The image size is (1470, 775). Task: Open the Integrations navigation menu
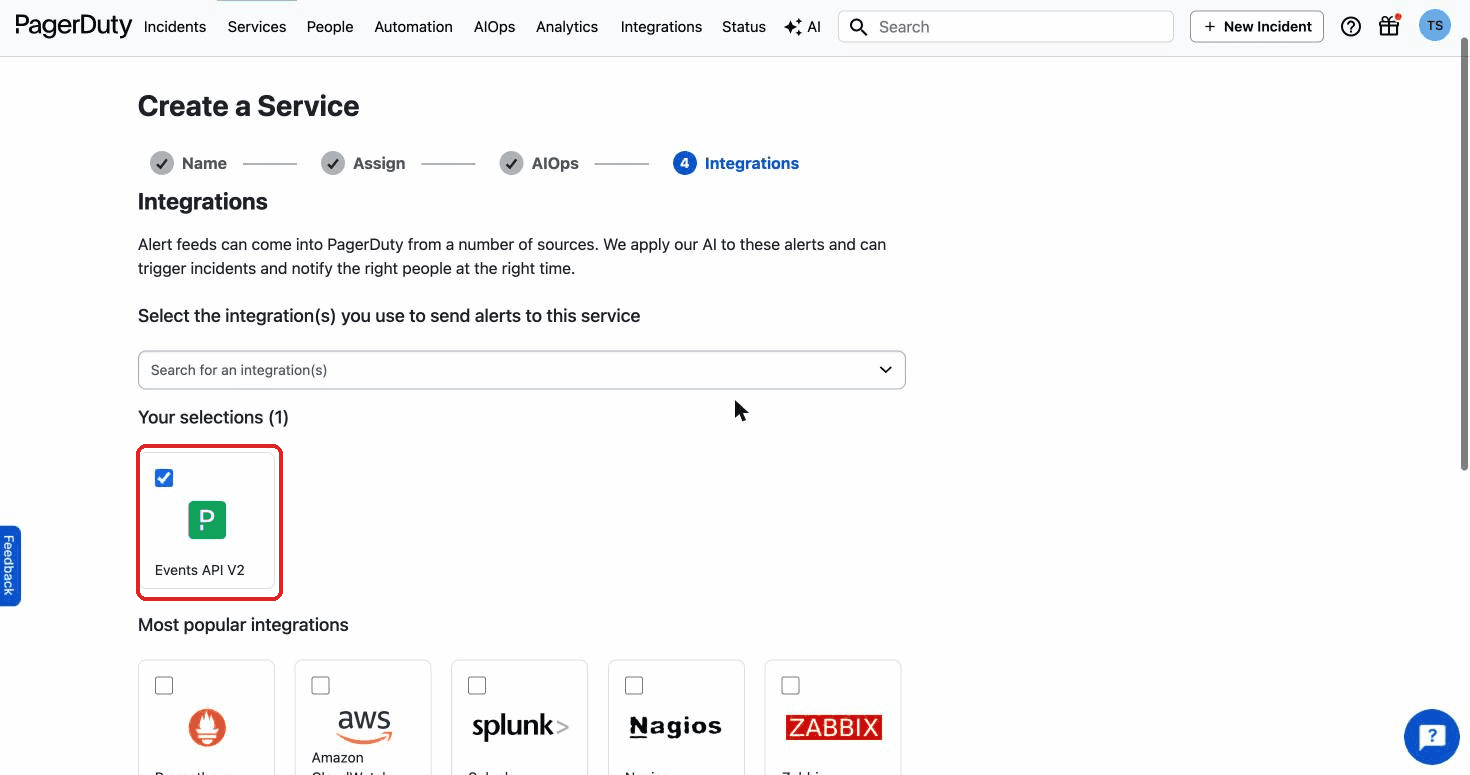pyautogui.click(x=661, y=27)
